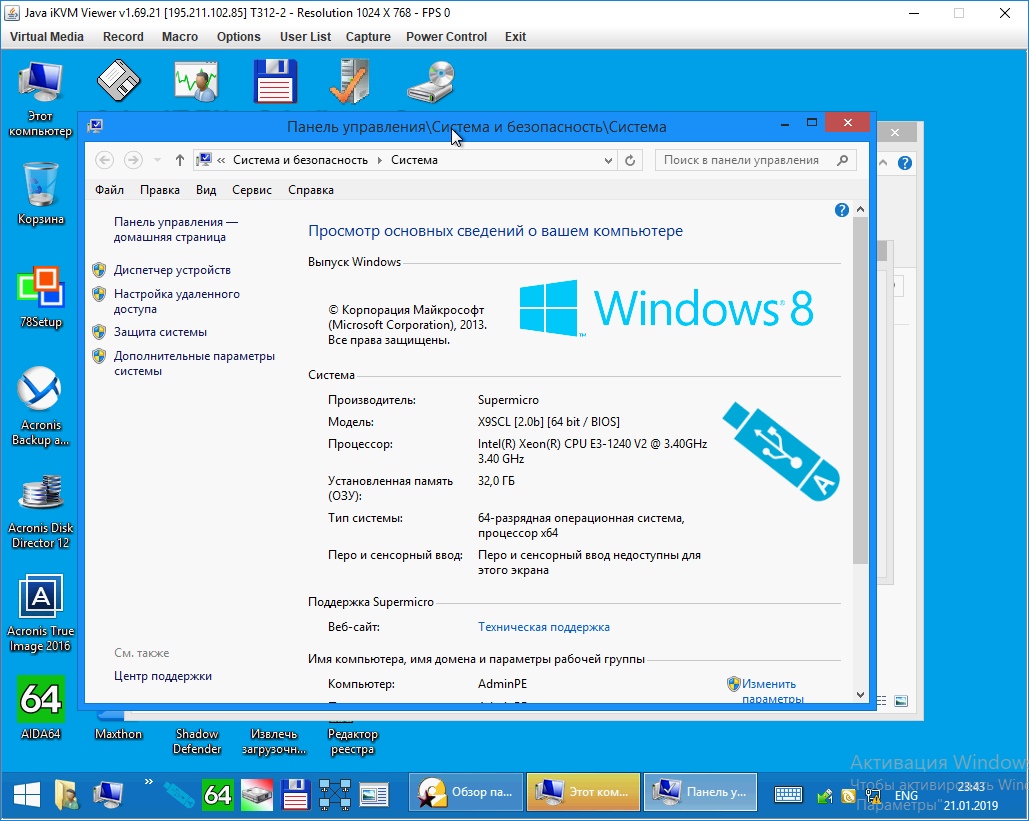Open the Macro menu

point(180,37)
